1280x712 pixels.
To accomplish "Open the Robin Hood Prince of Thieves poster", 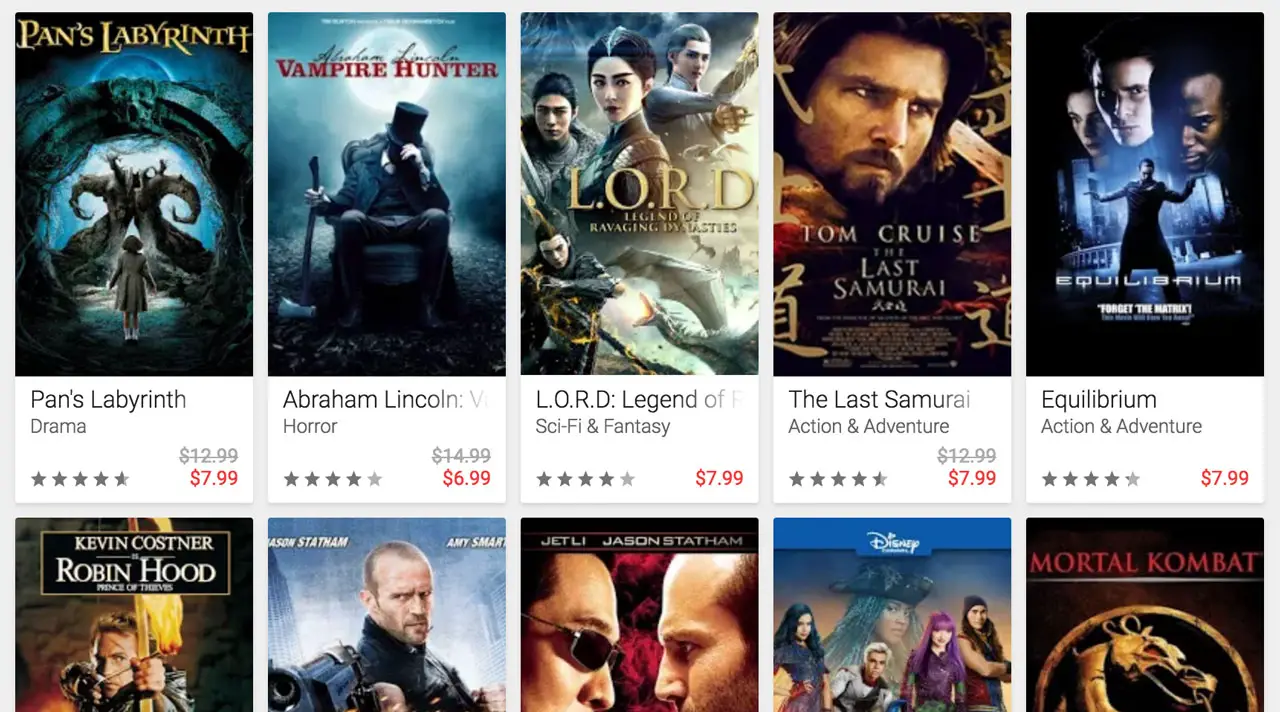I will 134,615.
